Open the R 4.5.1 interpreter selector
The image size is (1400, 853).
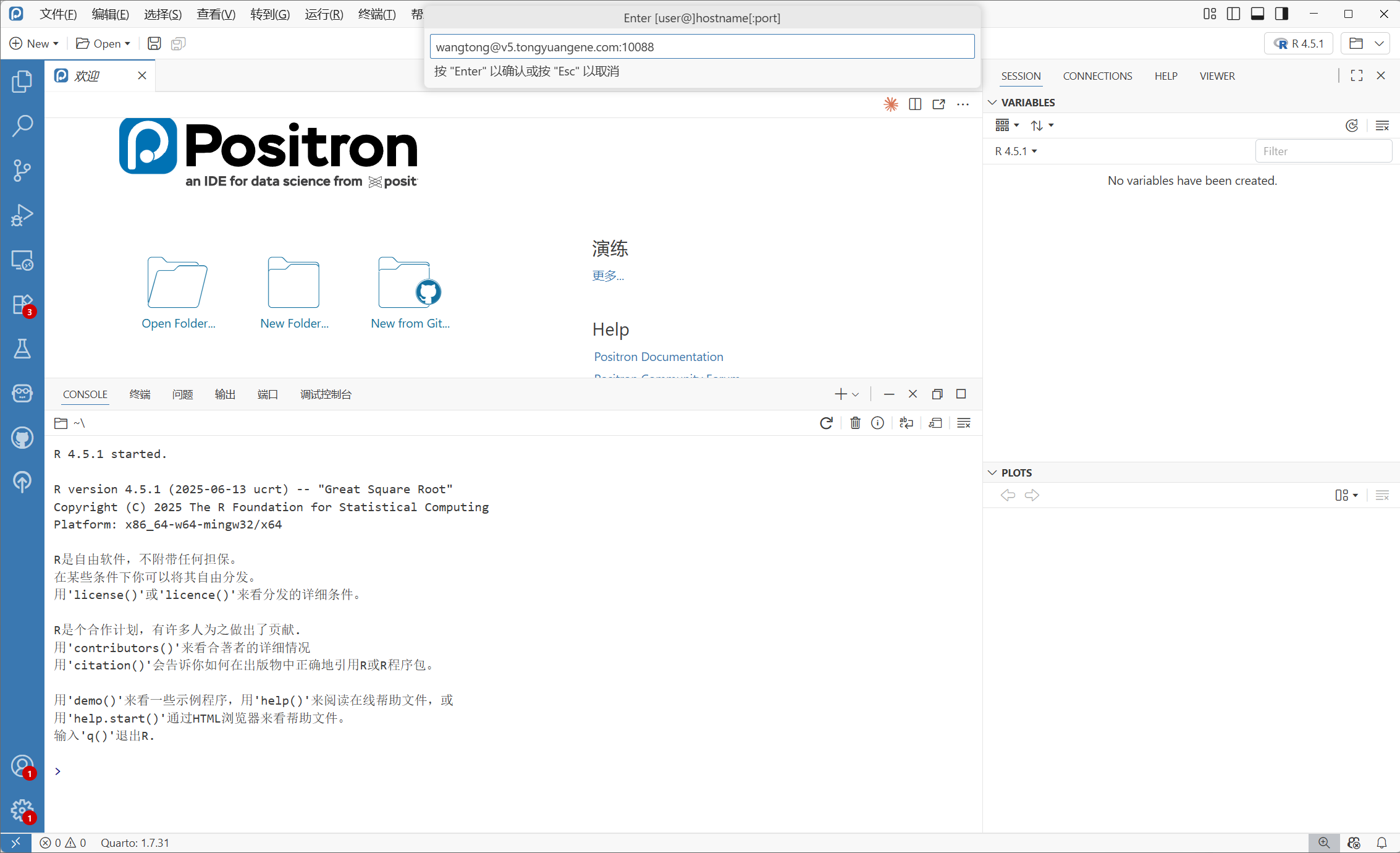coord(1299,43)
